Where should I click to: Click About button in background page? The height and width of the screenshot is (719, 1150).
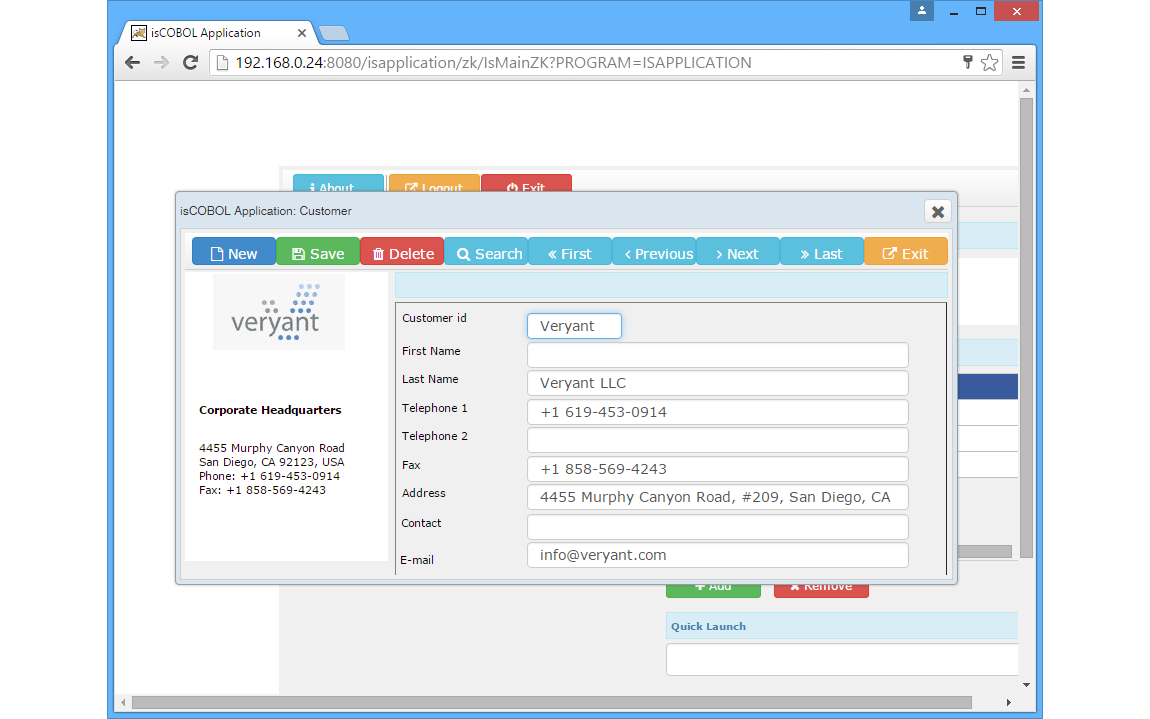pyautogui.click(x=338, y=183)
